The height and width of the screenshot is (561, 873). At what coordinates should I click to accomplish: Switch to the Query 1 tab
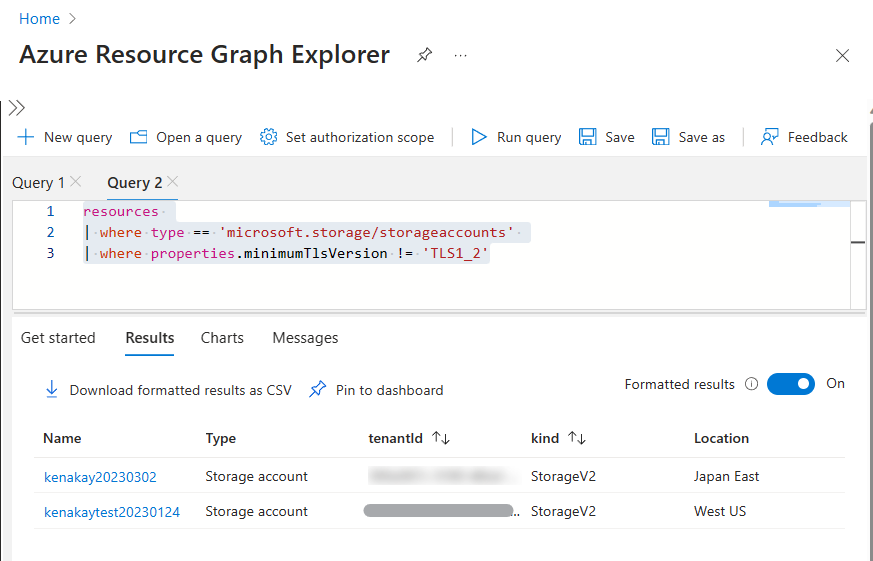point(38,183)
